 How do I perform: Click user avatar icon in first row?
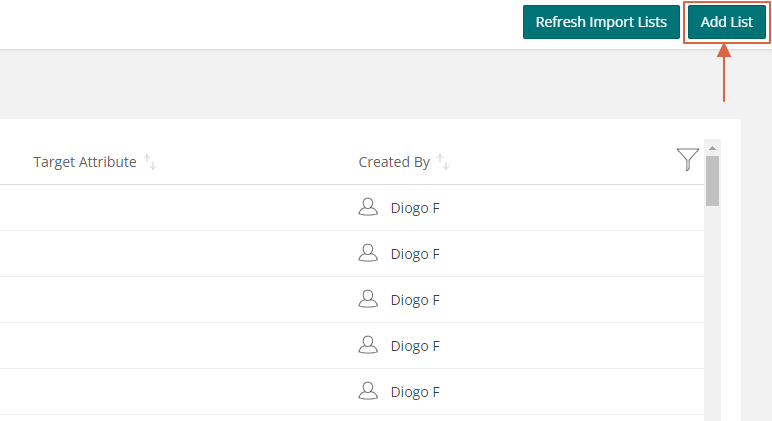(368, 207)
